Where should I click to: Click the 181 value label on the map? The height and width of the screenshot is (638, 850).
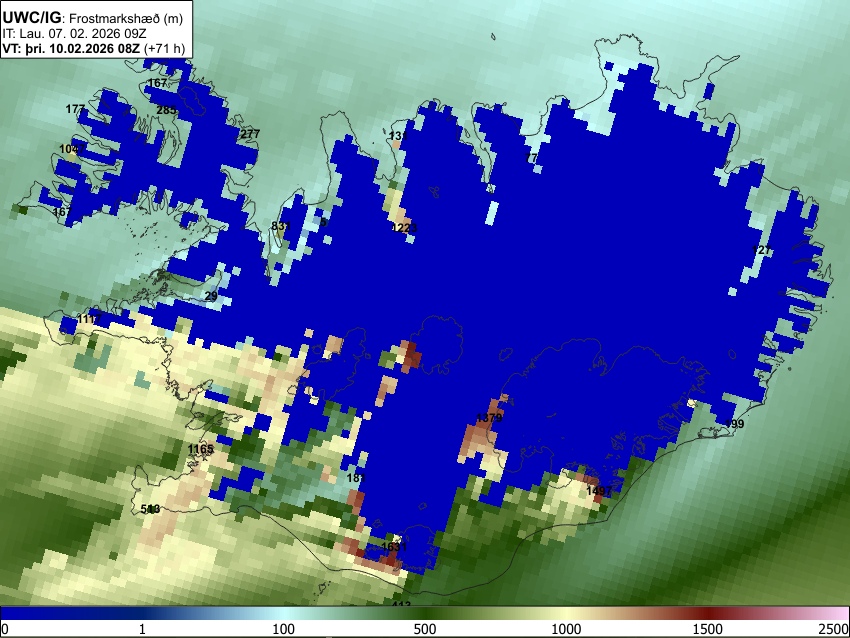point(356,478)
